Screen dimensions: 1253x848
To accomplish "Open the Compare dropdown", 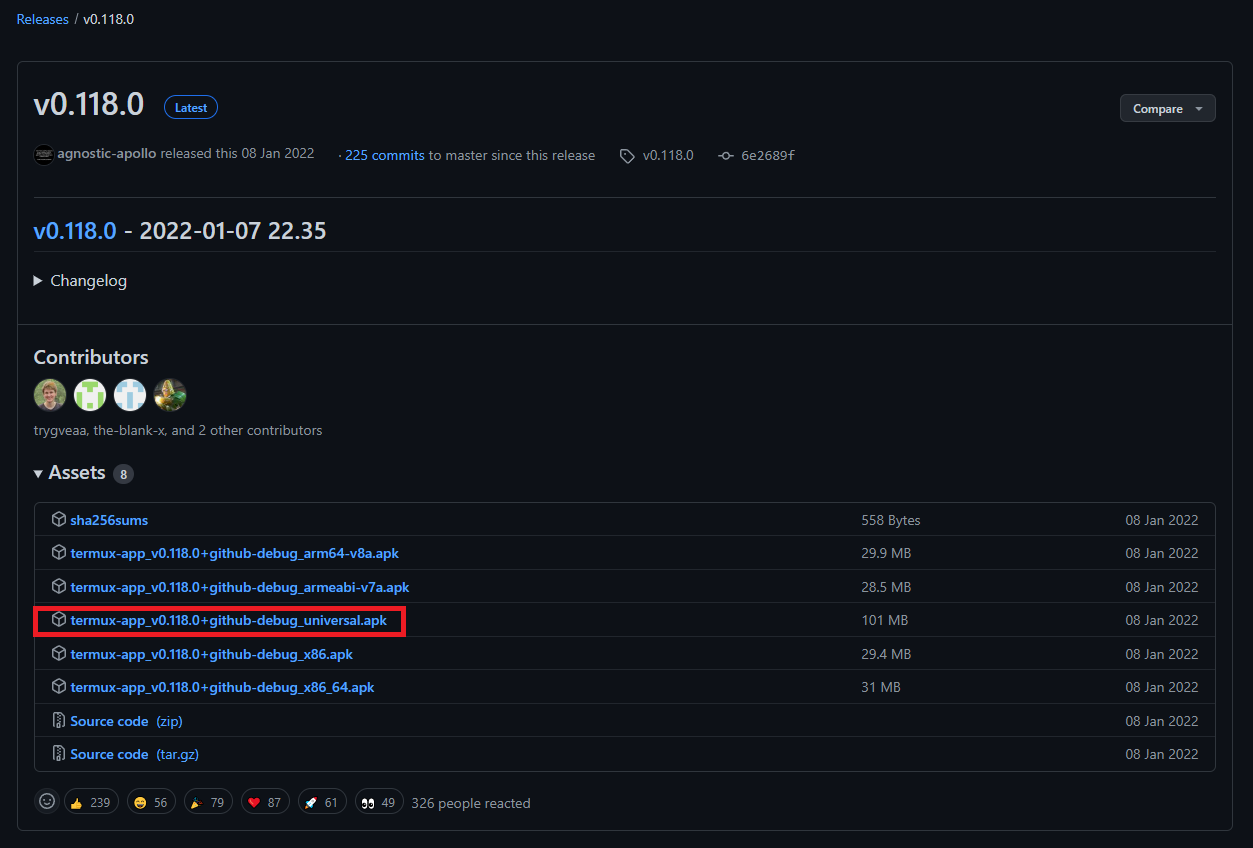I will (1167, 109).
